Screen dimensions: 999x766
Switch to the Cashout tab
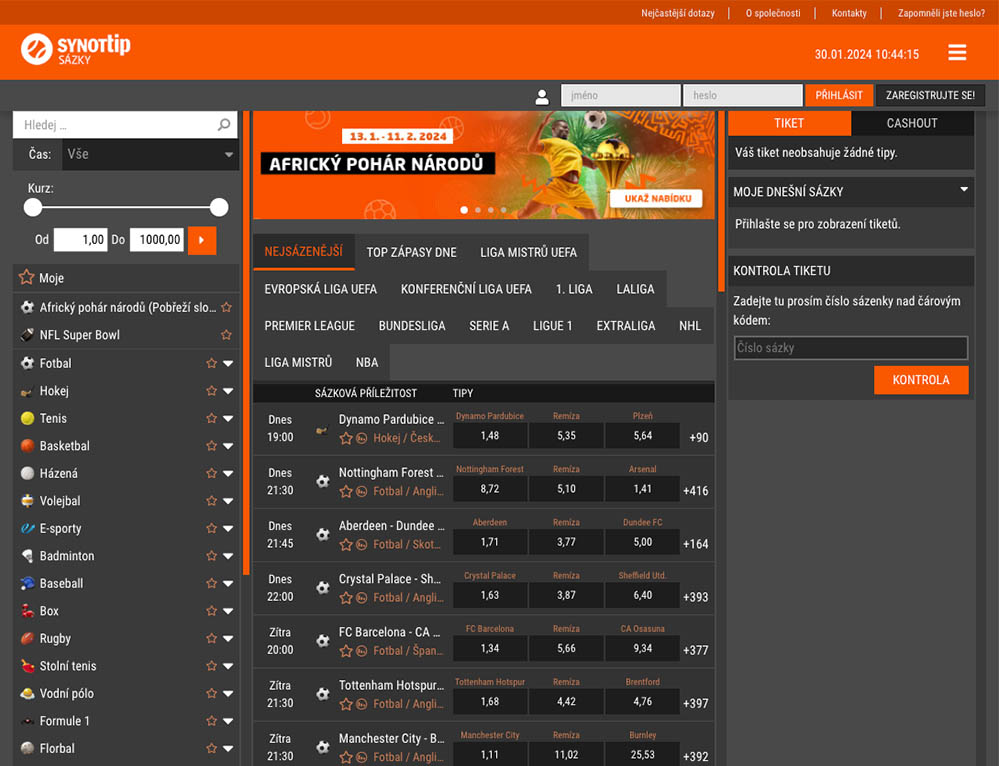912,123
